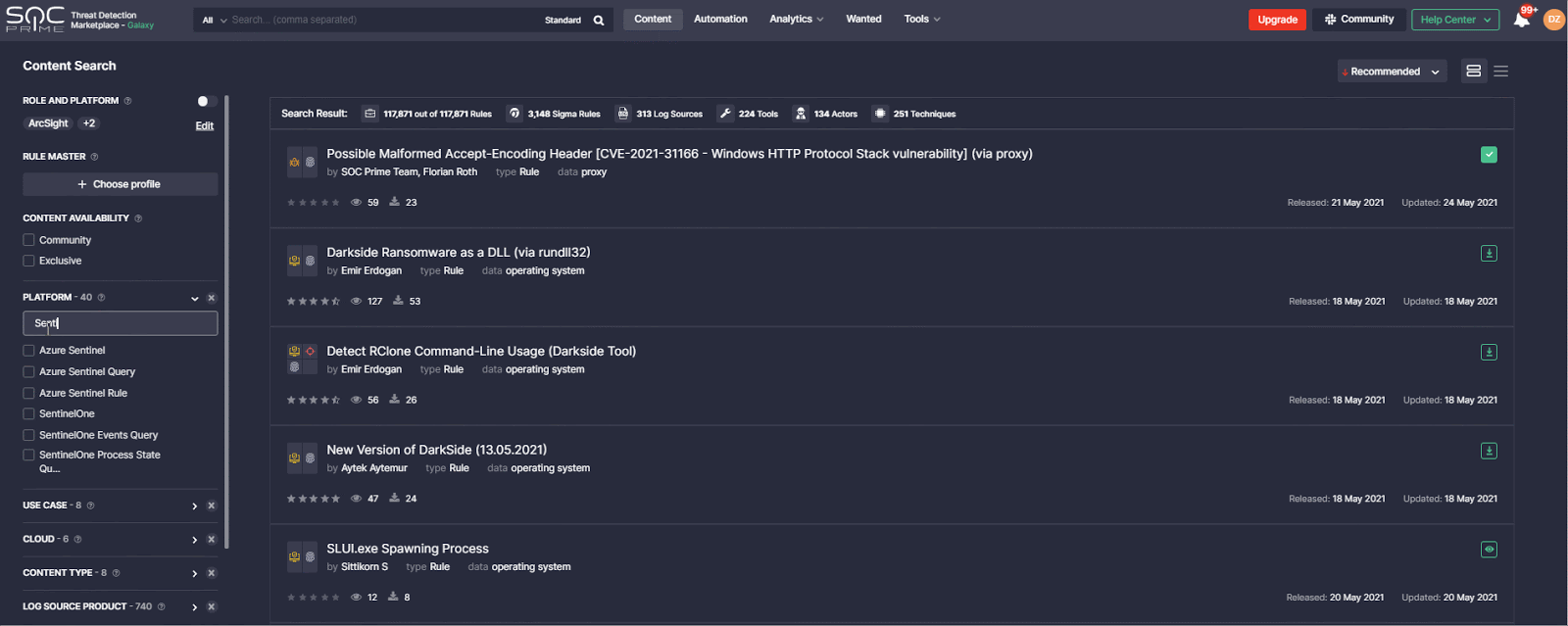Check the Community availability checkbox
Viewport: 1568px width, 626px height.
(28, 240)
